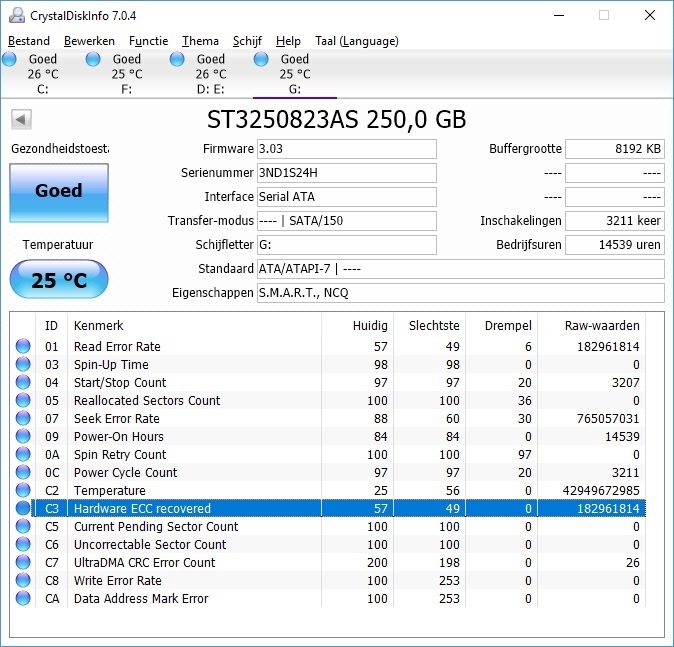Click status orb of Uncorrectable Sector Count row

(23, 544)
